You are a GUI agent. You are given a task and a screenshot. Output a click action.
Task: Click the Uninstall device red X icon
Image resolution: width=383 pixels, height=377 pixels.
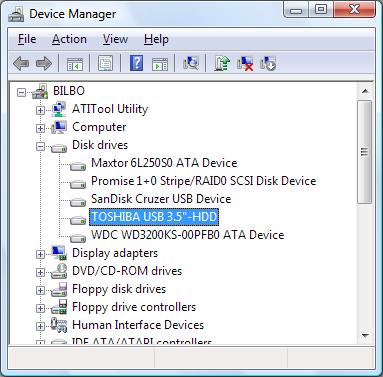tap(245, 63)
